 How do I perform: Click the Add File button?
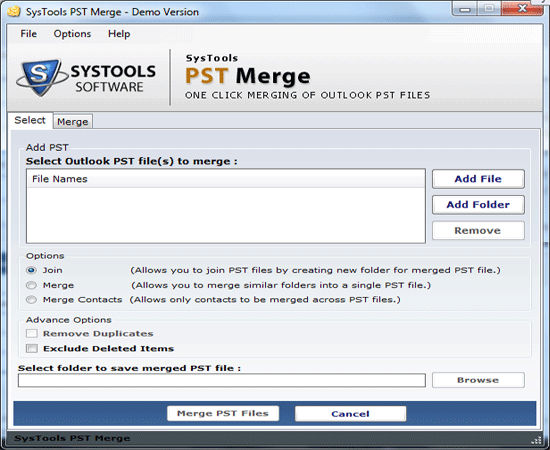point(478,179)
